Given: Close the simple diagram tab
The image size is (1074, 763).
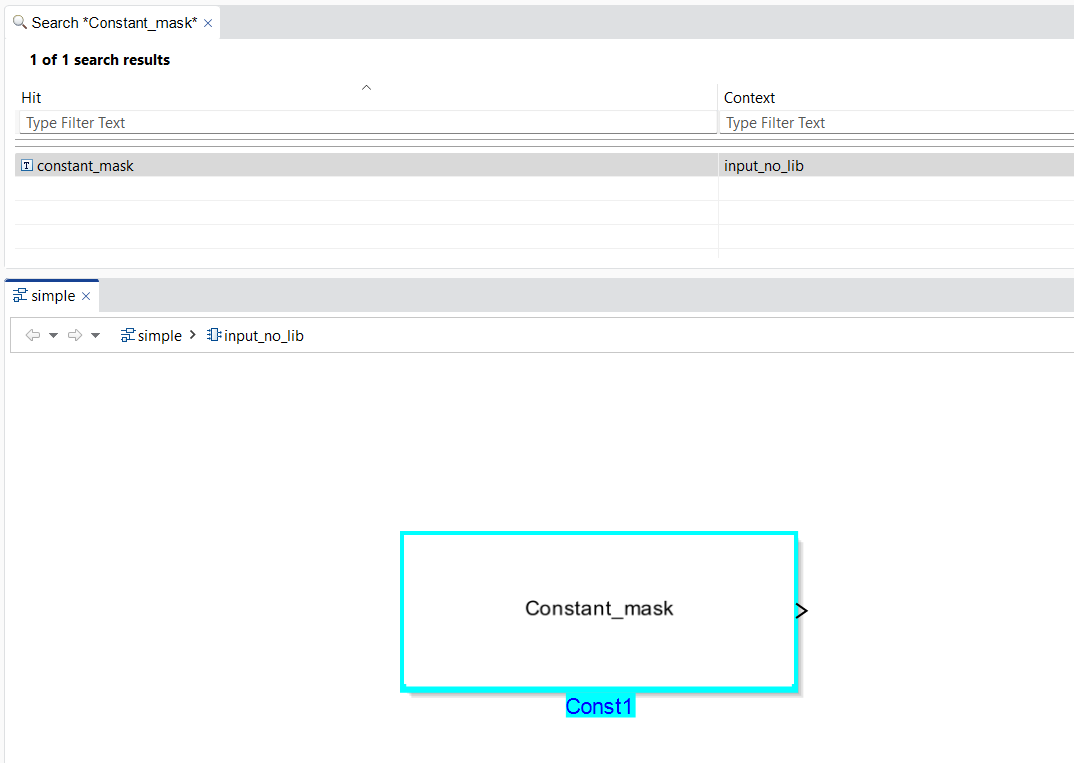Looking at the screenshot, I should (86, 296).
